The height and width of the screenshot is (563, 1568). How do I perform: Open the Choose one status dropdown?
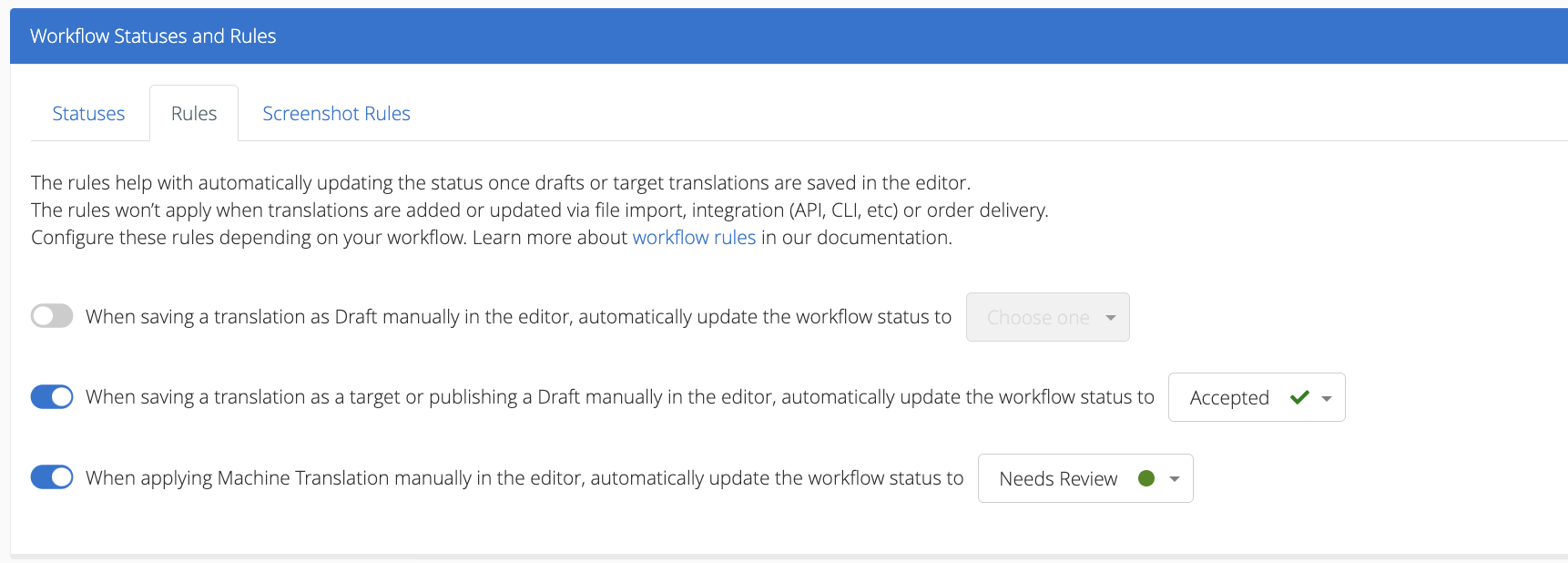[1047, 317]
